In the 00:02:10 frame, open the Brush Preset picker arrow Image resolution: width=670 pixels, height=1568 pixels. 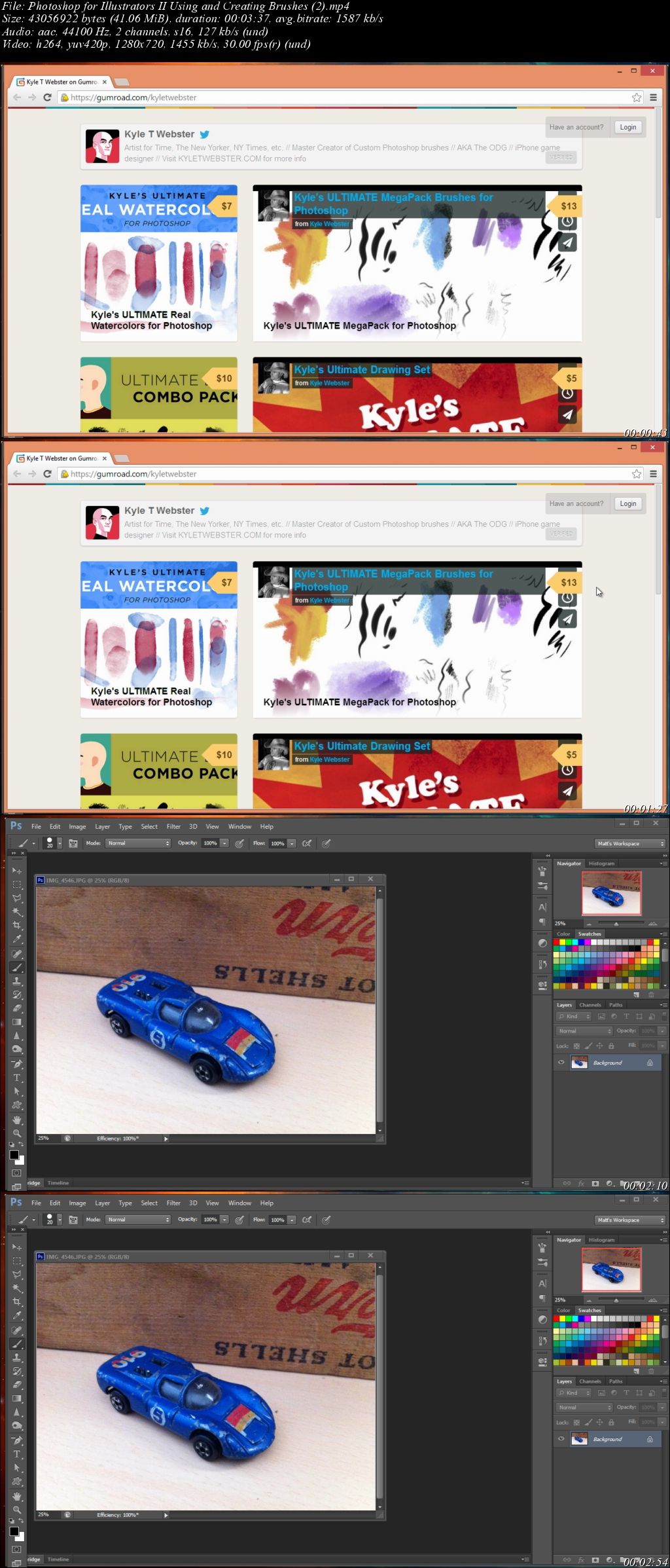tap(60, 843)
